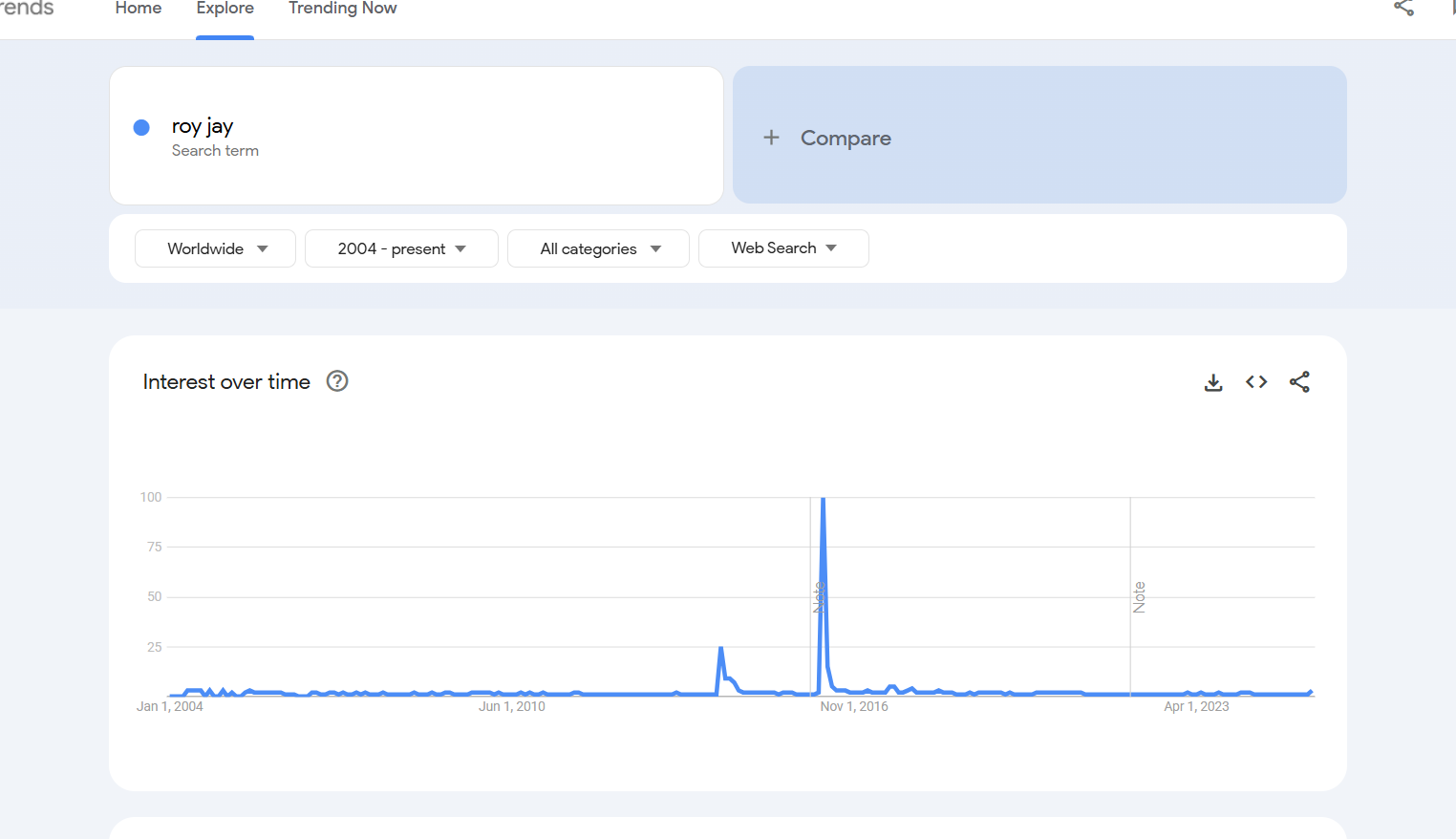Download the Interest over time data as CSV
1456x839 pixels.
[1213, 382]
